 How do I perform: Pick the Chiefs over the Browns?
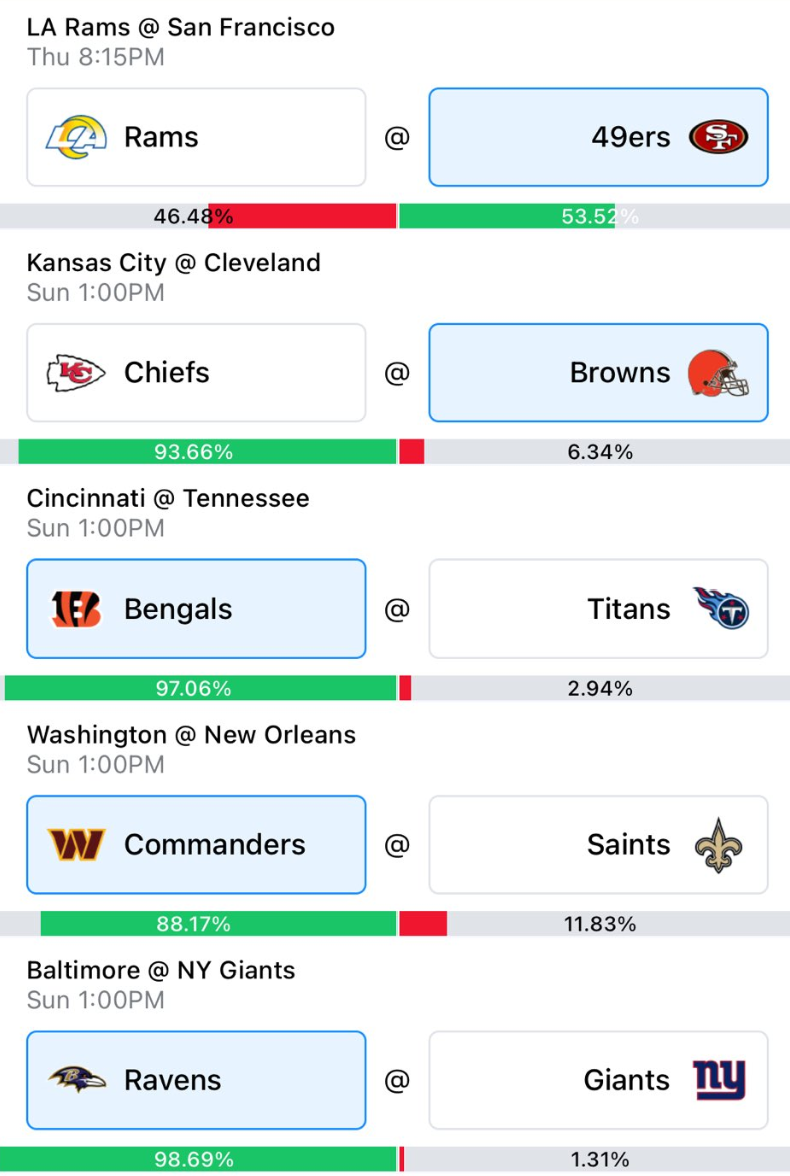196,373
